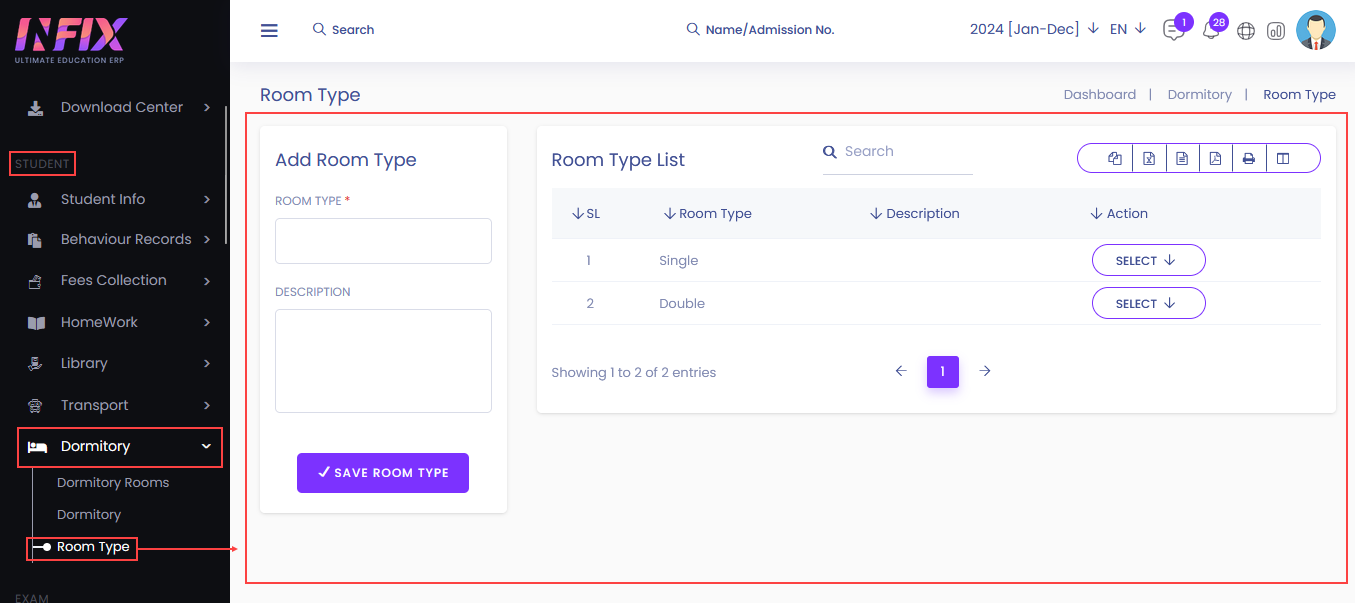Click the Save Room Type button
The height and width of the screenshot is (603, 1355).
[x=383, y=473]
